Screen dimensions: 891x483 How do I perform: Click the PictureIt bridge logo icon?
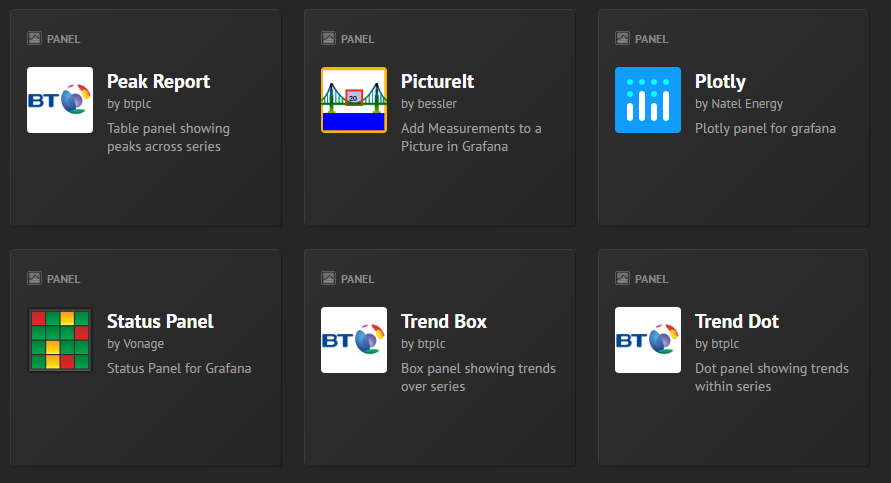353,100
